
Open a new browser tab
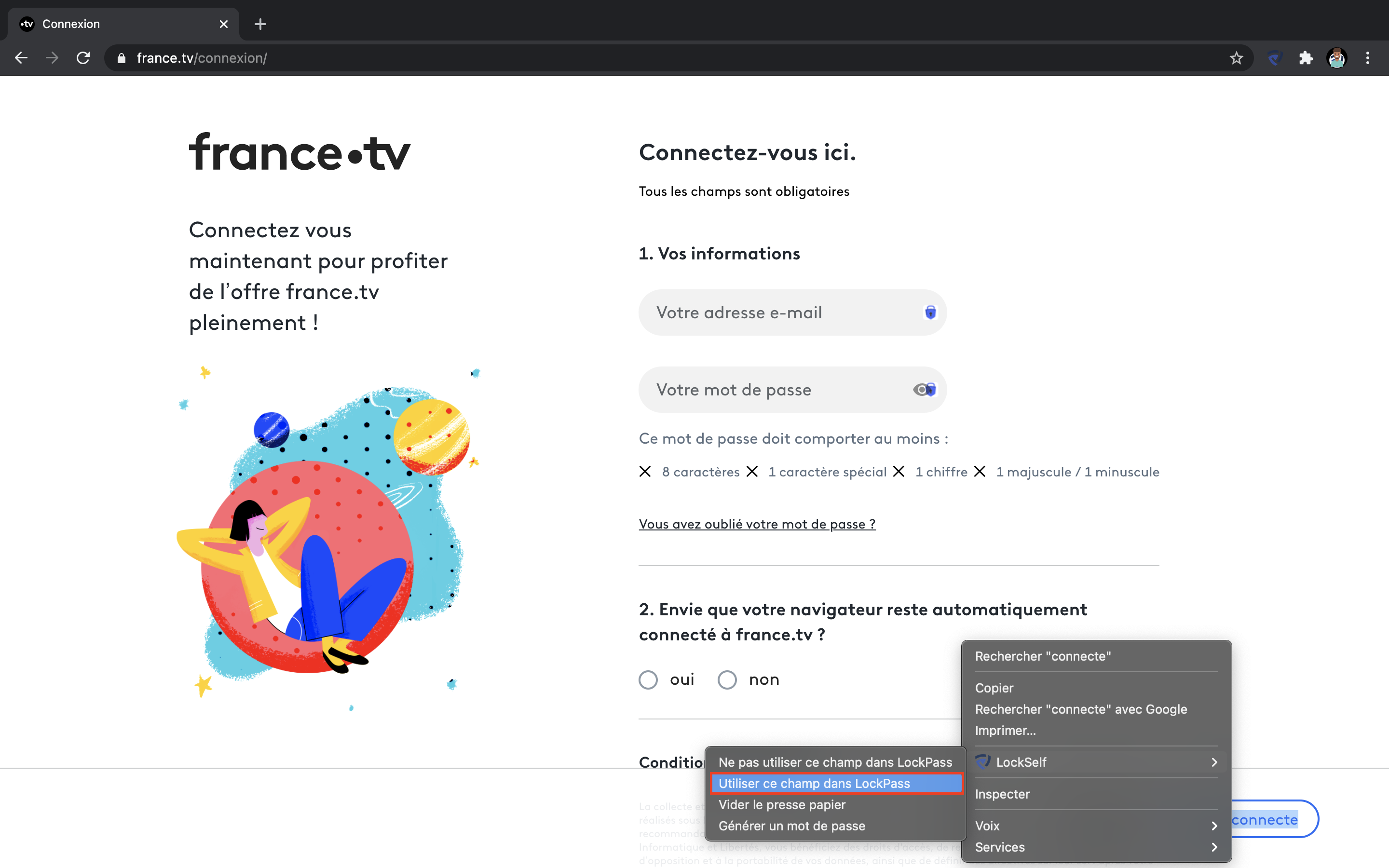(x=260, y=24)
